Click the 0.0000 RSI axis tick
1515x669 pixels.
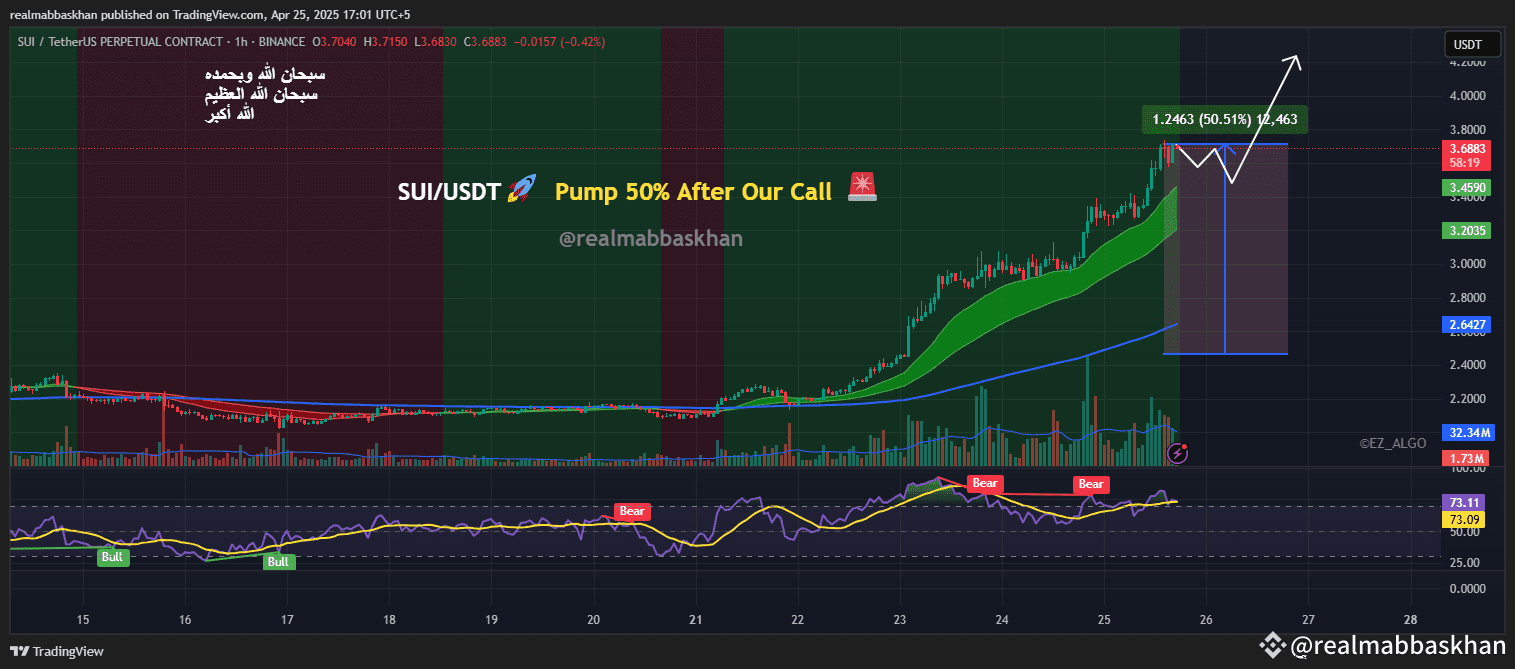click(x=1466, y=589)
